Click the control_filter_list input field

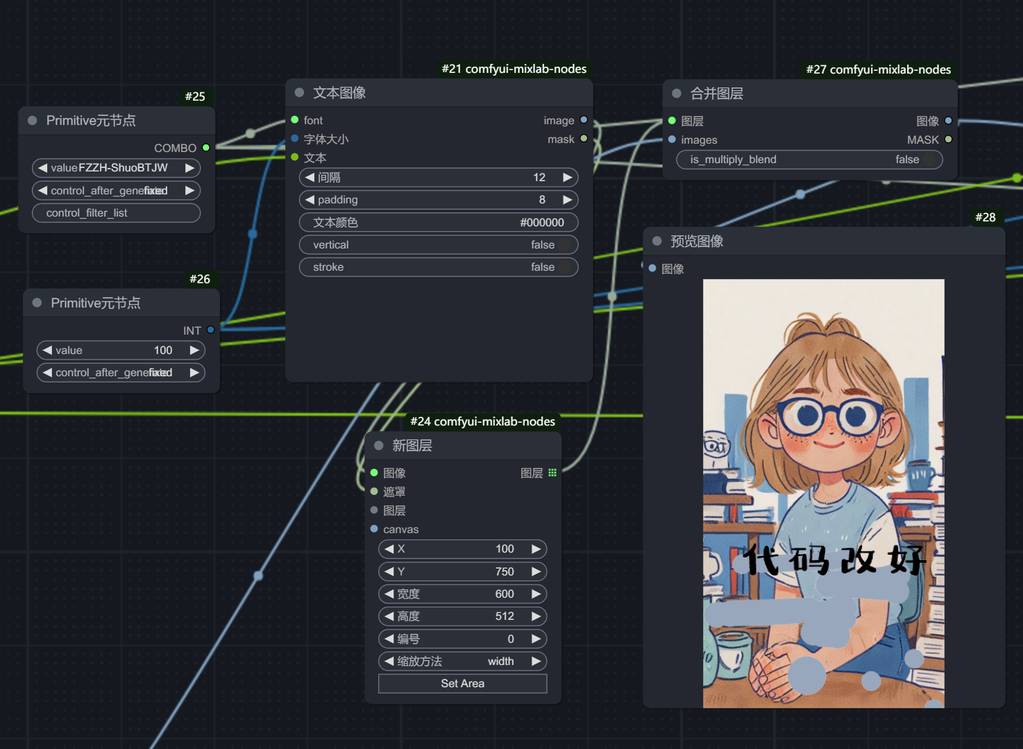pyautogui.click(x=116, y=213)
